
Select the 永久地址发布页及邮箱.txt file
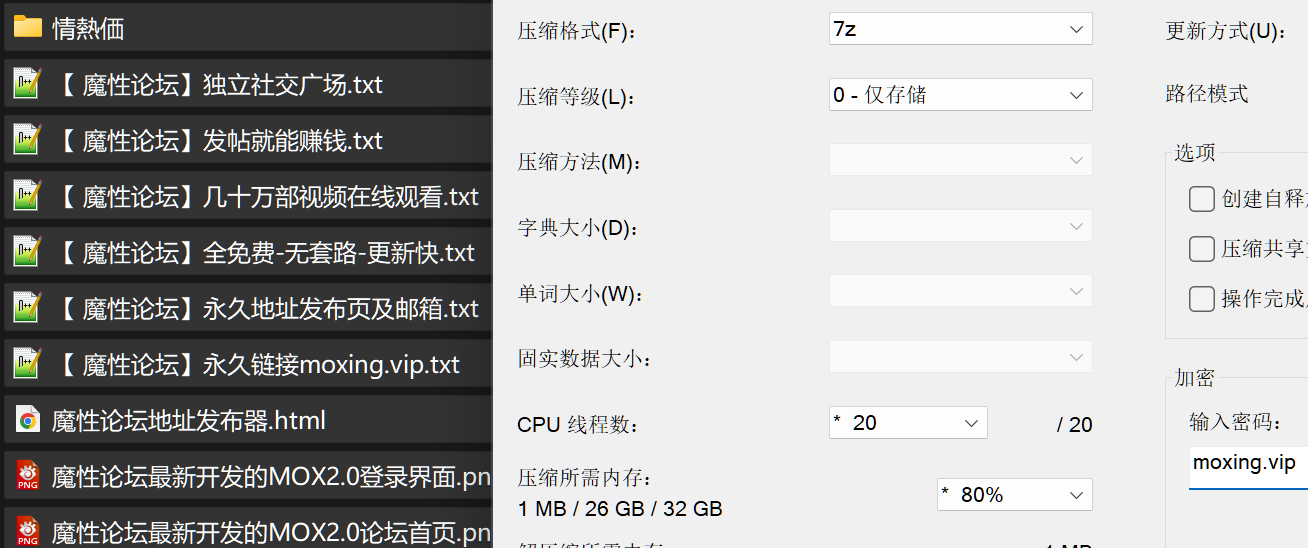click(x=246, y=308)
